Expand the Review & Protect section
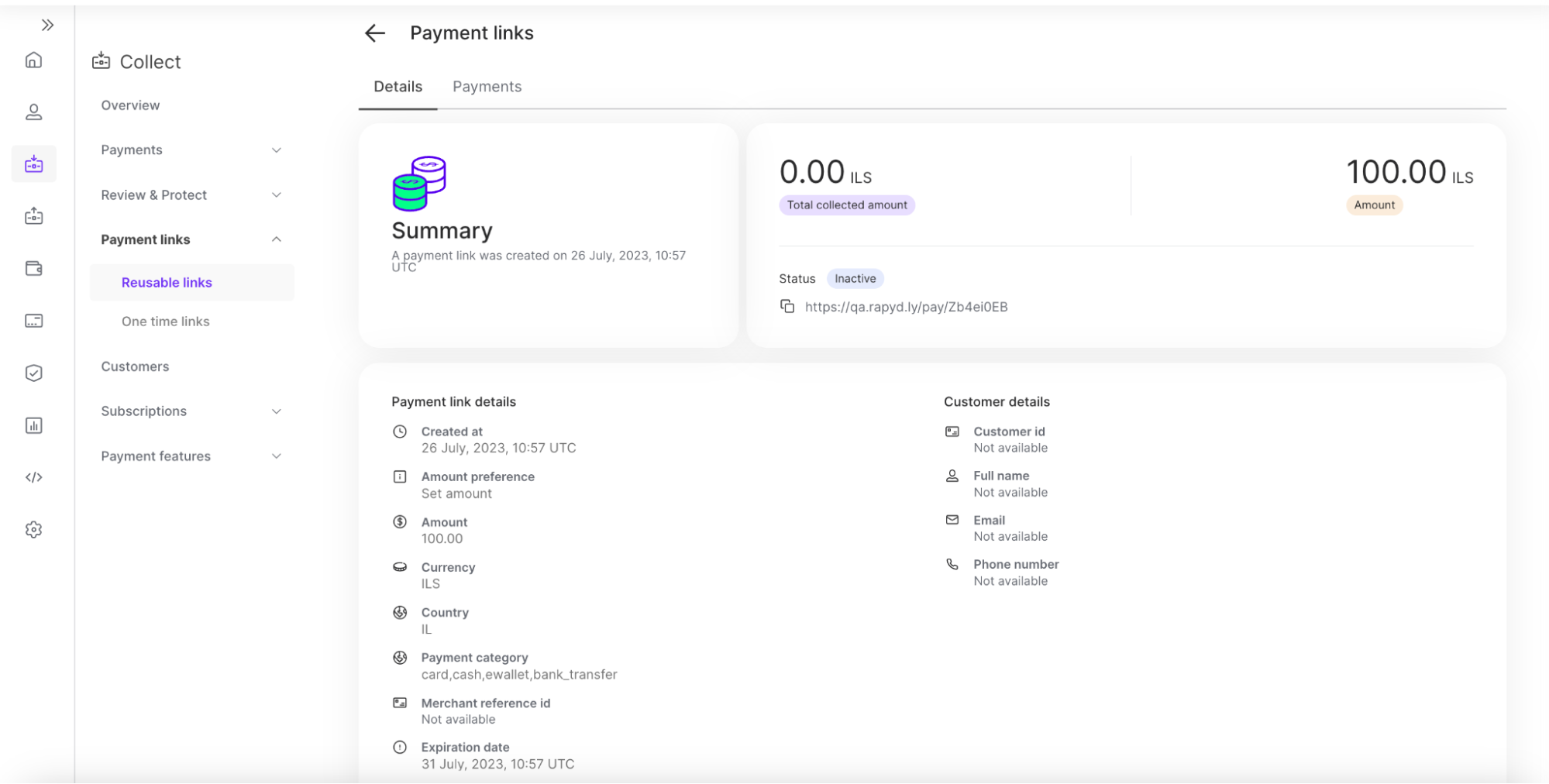Image resolution: width=1549 pixels, height=784 pixels. [277, 194]
